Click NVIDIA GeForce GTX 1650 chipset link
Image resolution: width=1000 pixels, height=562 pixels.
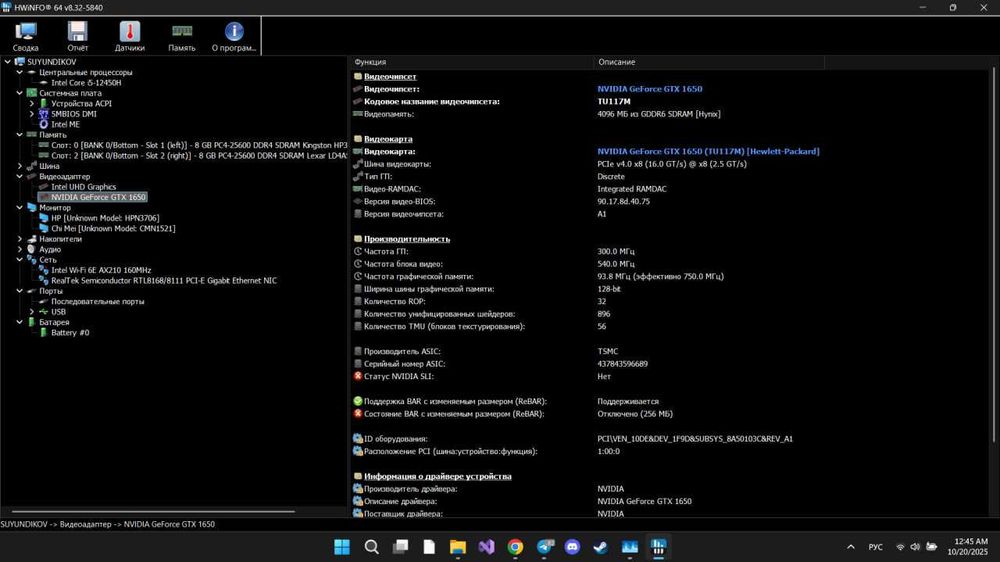click(x=649, y=89)
